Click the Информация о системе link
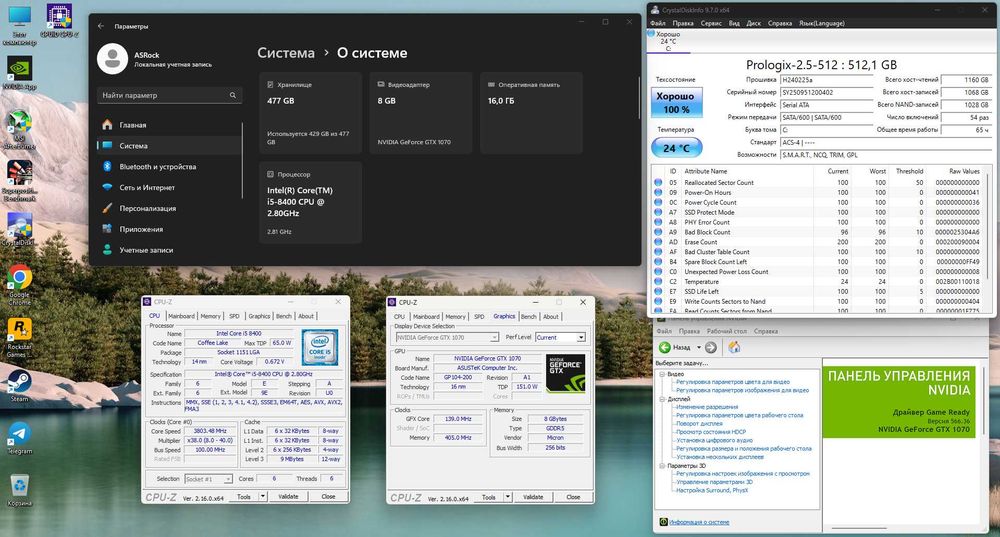Viewport: 1000px width, 537px height. click(699, 522)
